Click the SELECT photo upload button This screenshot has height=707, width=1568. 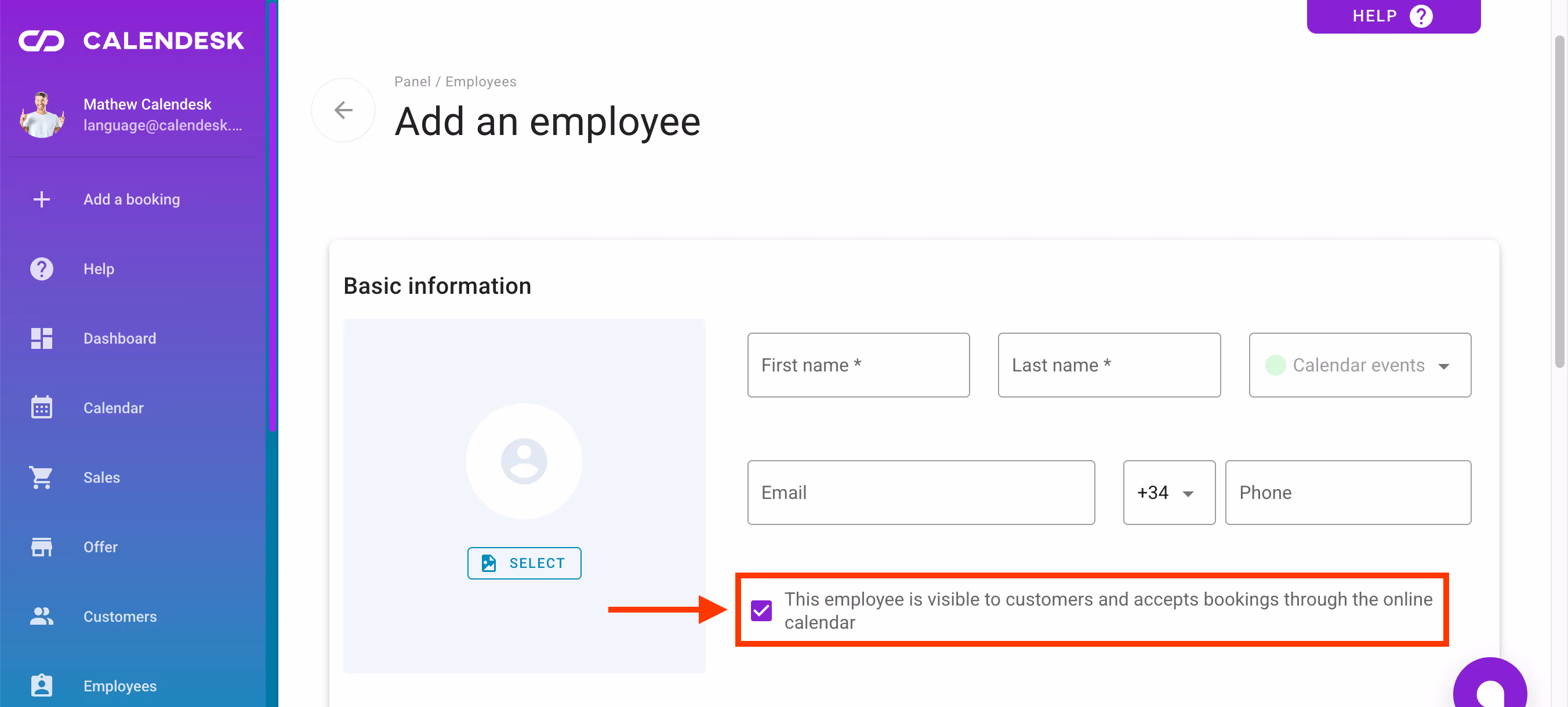coord(524,563)
